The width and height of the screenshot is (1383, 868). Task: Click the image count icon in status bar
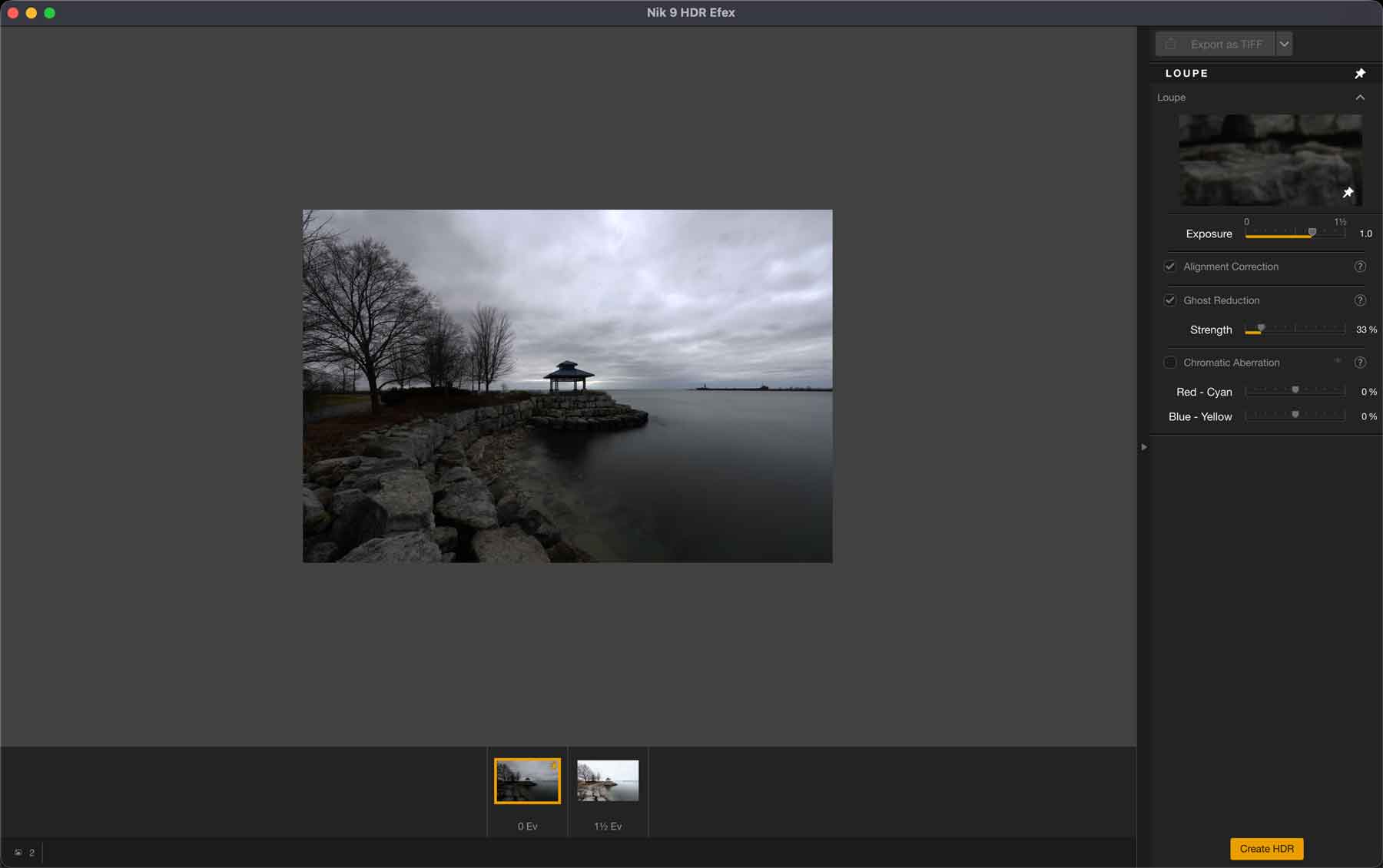tap(18, 853)
